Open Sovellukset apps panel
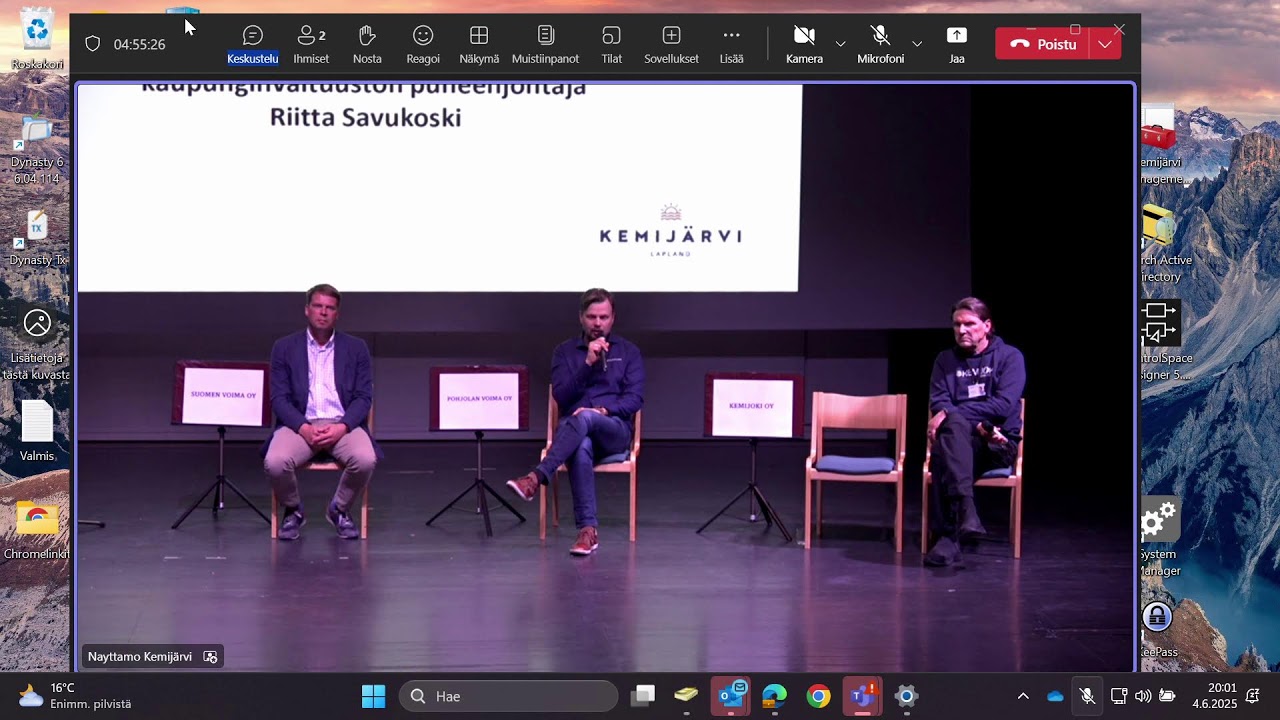 click(x=671, y=45)
